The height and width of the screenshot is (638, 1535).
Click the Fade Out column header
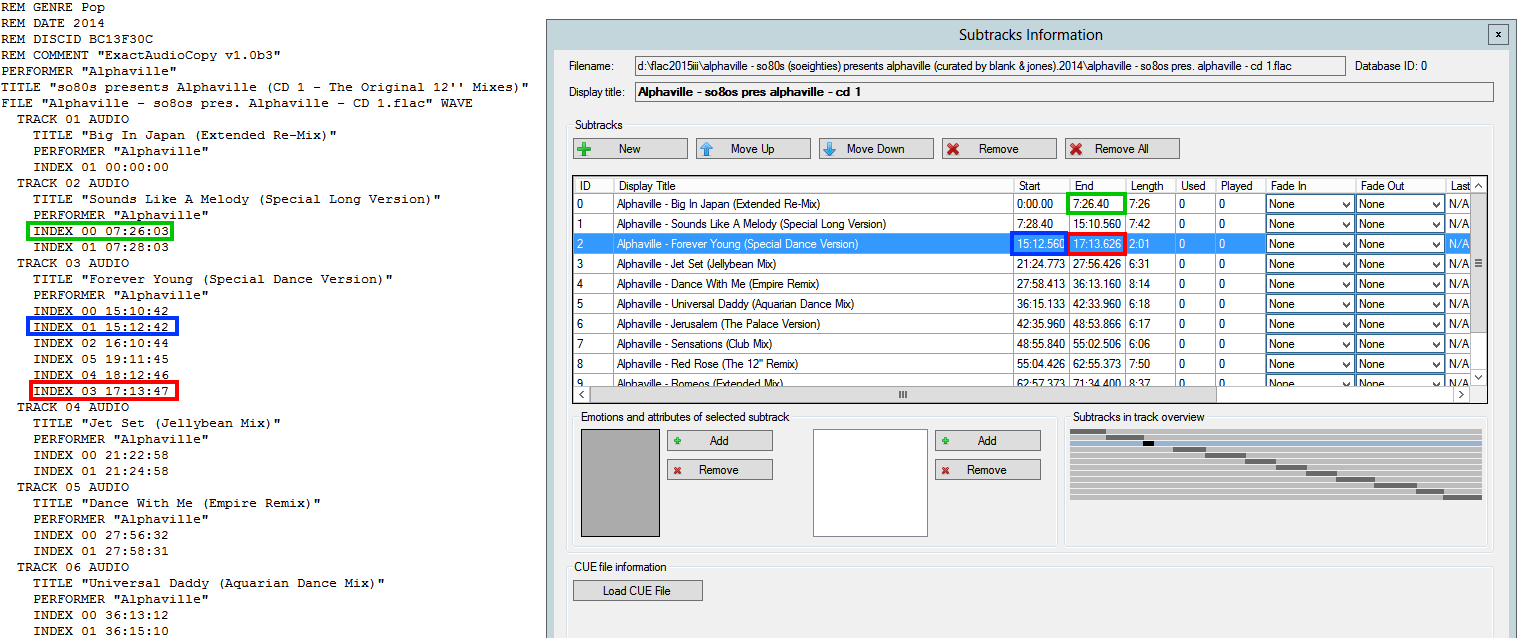point(1400,186)
